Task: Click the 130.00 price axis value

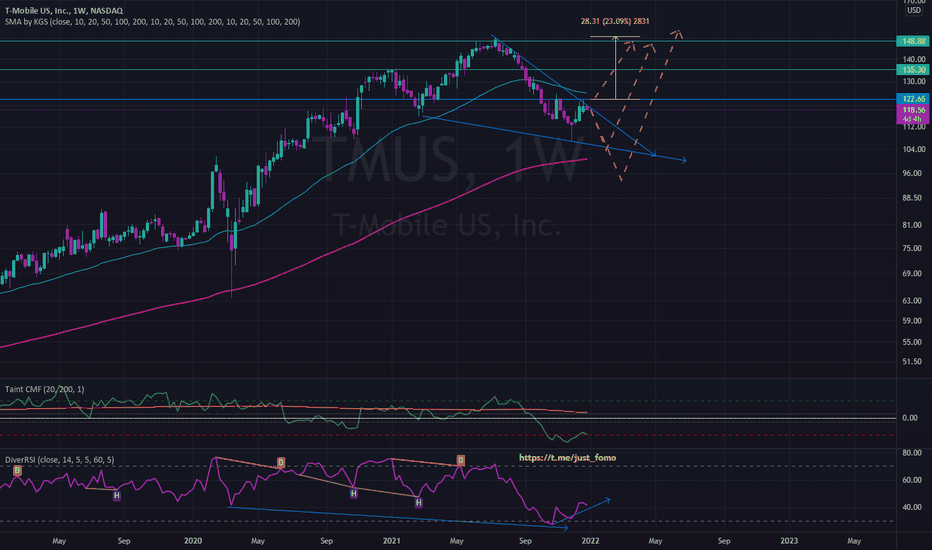Action: [914, 81]
